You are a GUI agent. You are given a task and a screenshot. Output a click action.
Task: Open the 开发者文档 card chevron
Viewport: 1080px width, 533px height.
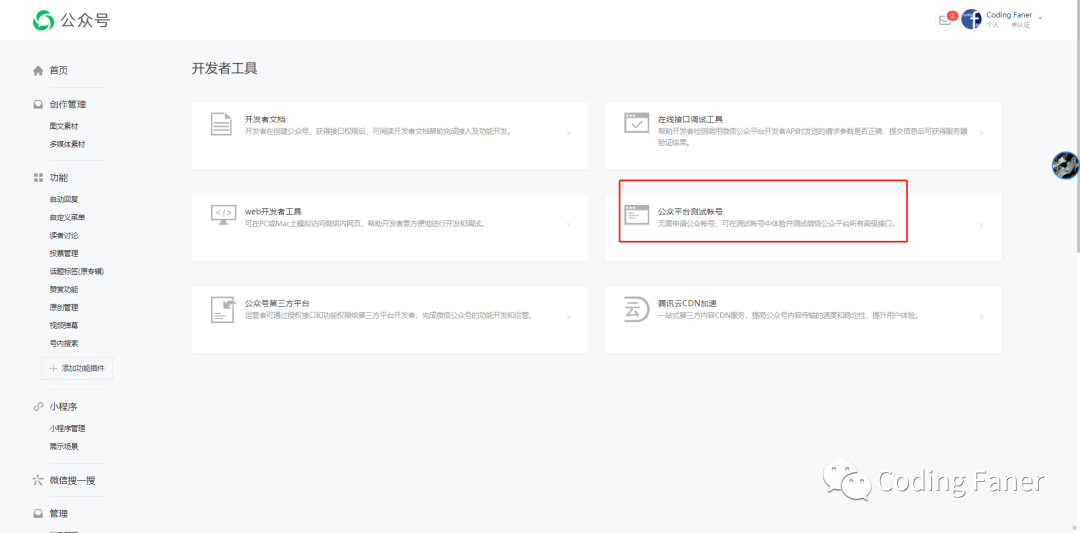[568, 134]
